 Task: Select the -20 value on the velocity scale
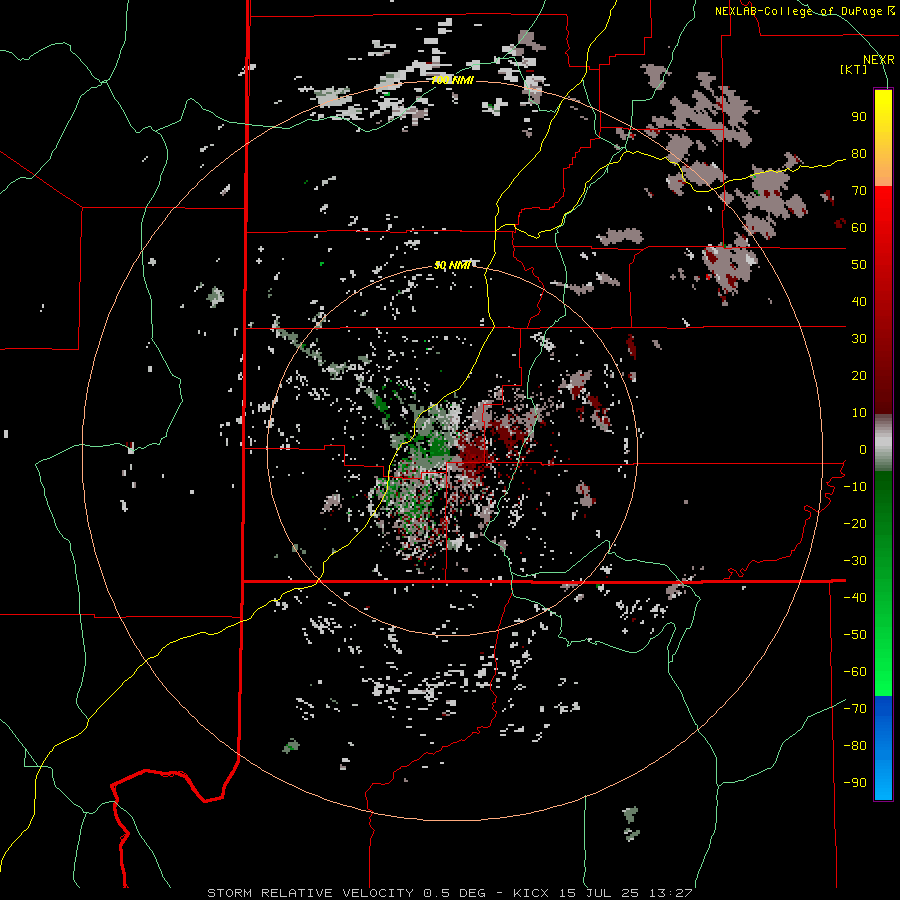pyautogui.click(x=855, y=523)
